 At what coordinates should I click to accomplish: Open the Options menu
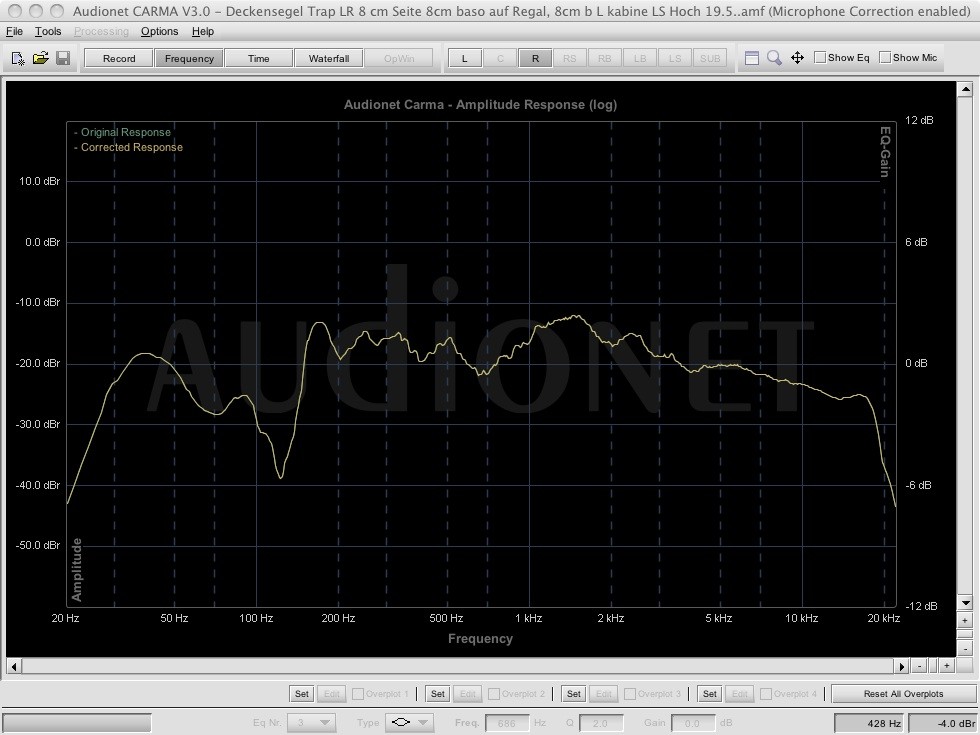tap(159, 31)
